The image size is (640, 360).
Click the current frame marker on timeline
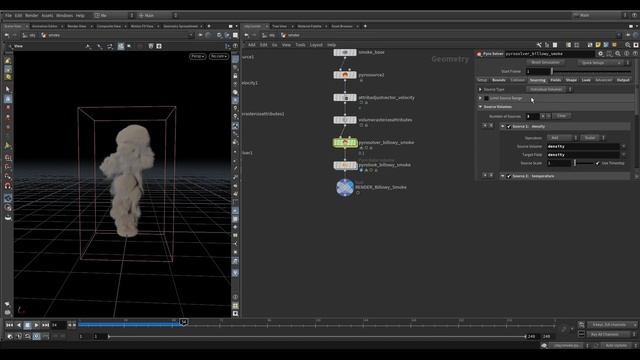[184, 322]
